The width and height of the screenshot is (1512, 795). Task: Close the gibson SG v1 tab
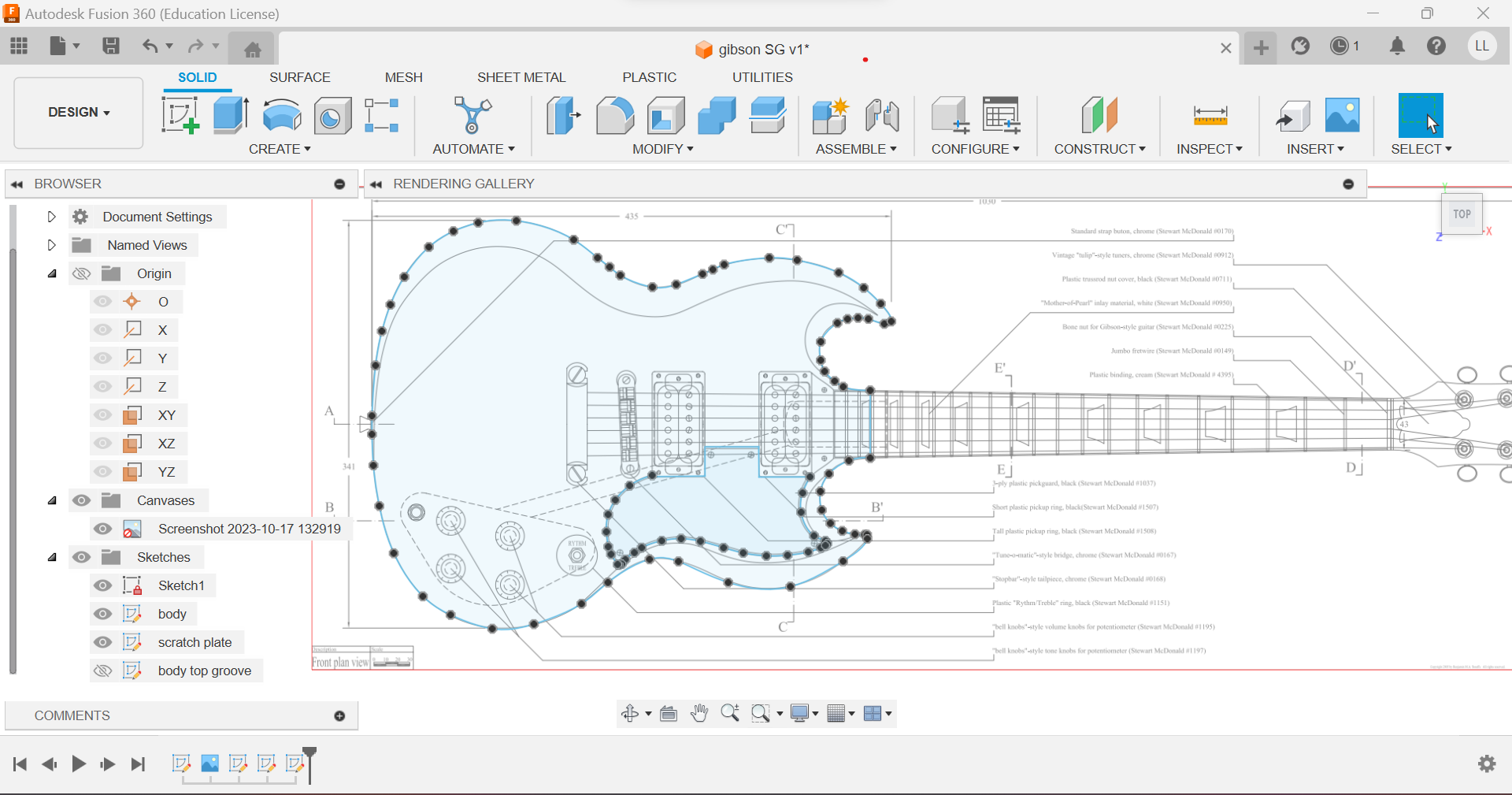[1225, 48]
